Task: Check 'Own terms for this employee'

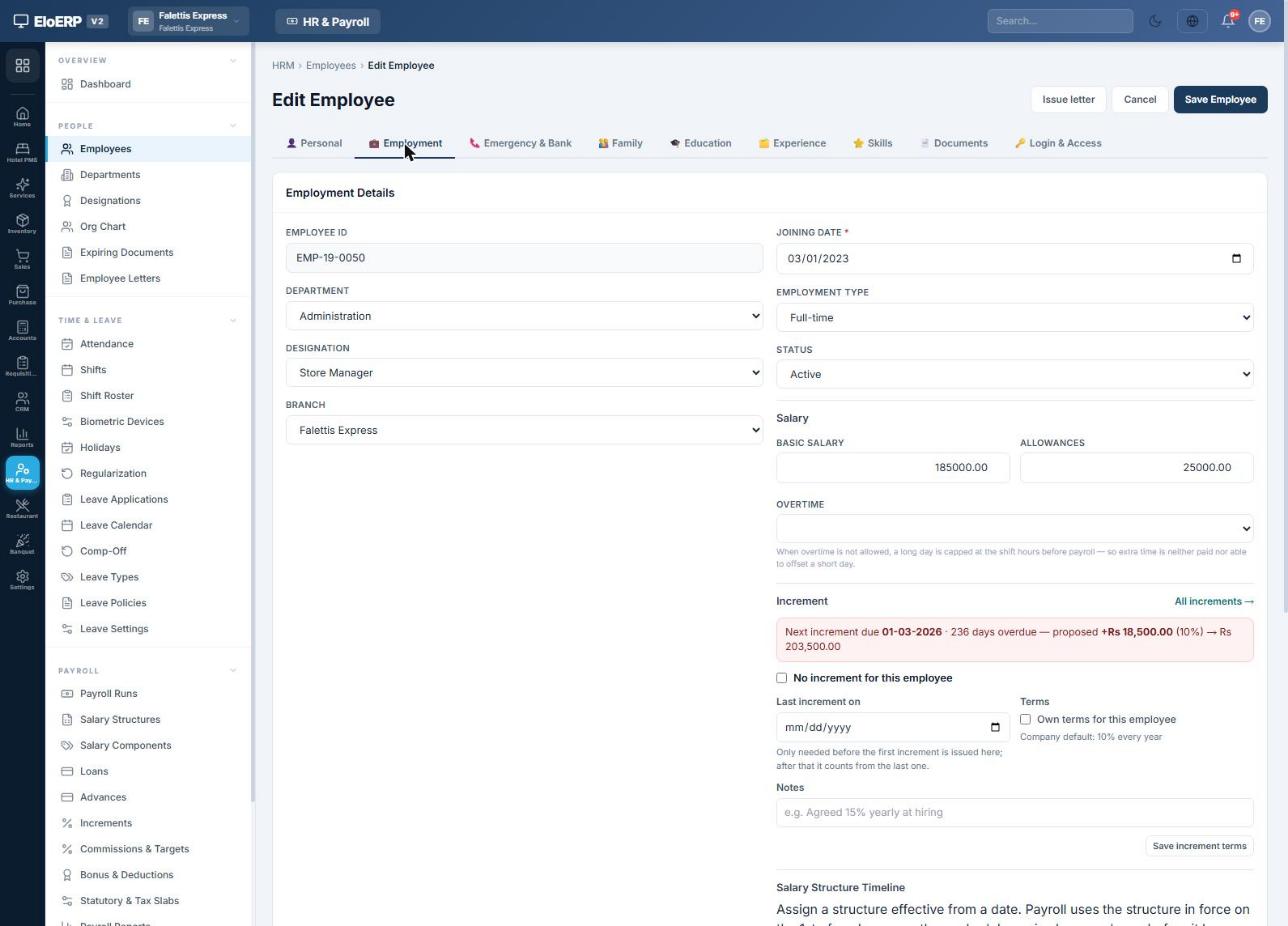Action: click(x=1025, y=719)
